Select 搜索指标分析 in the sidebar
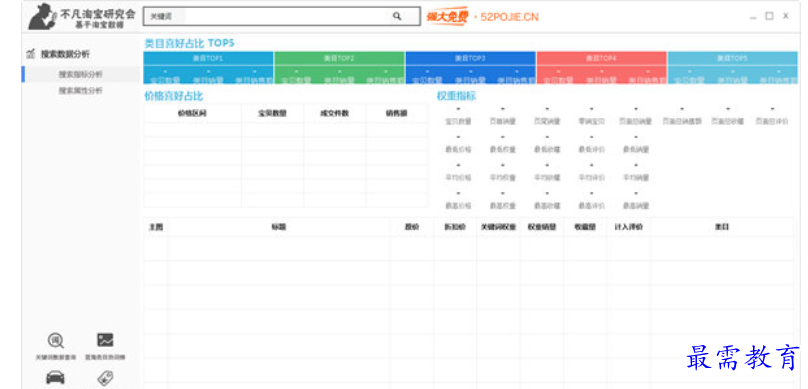 coord(80,74)
